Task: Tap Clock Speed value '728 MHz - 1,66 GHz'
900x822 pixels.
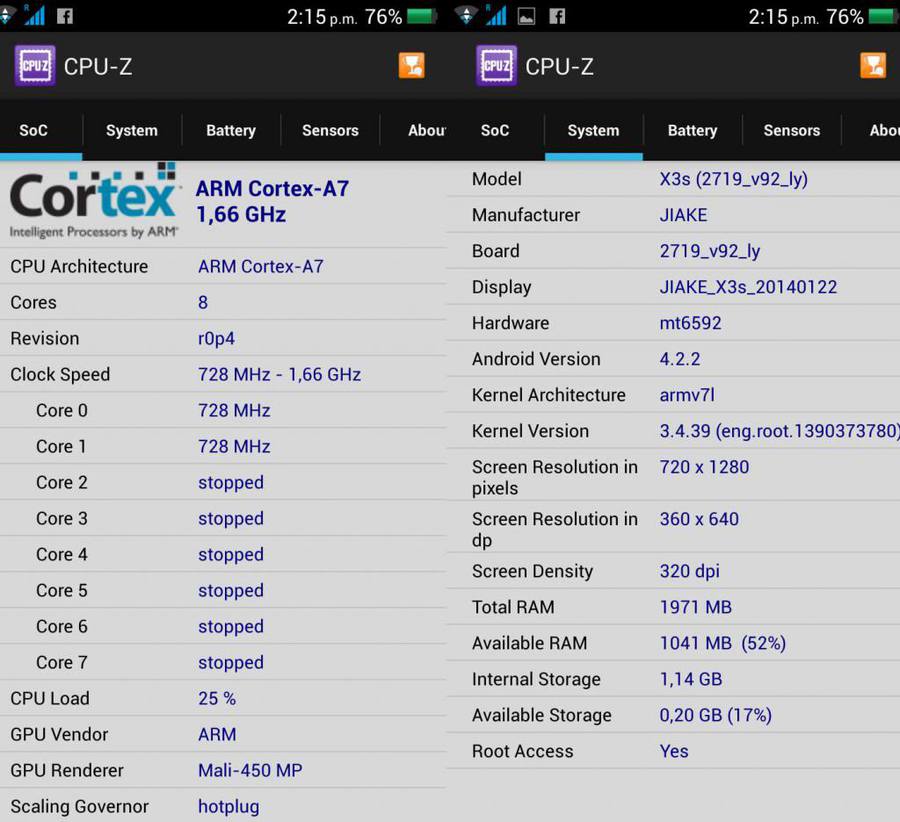Action: coord(280,375)
